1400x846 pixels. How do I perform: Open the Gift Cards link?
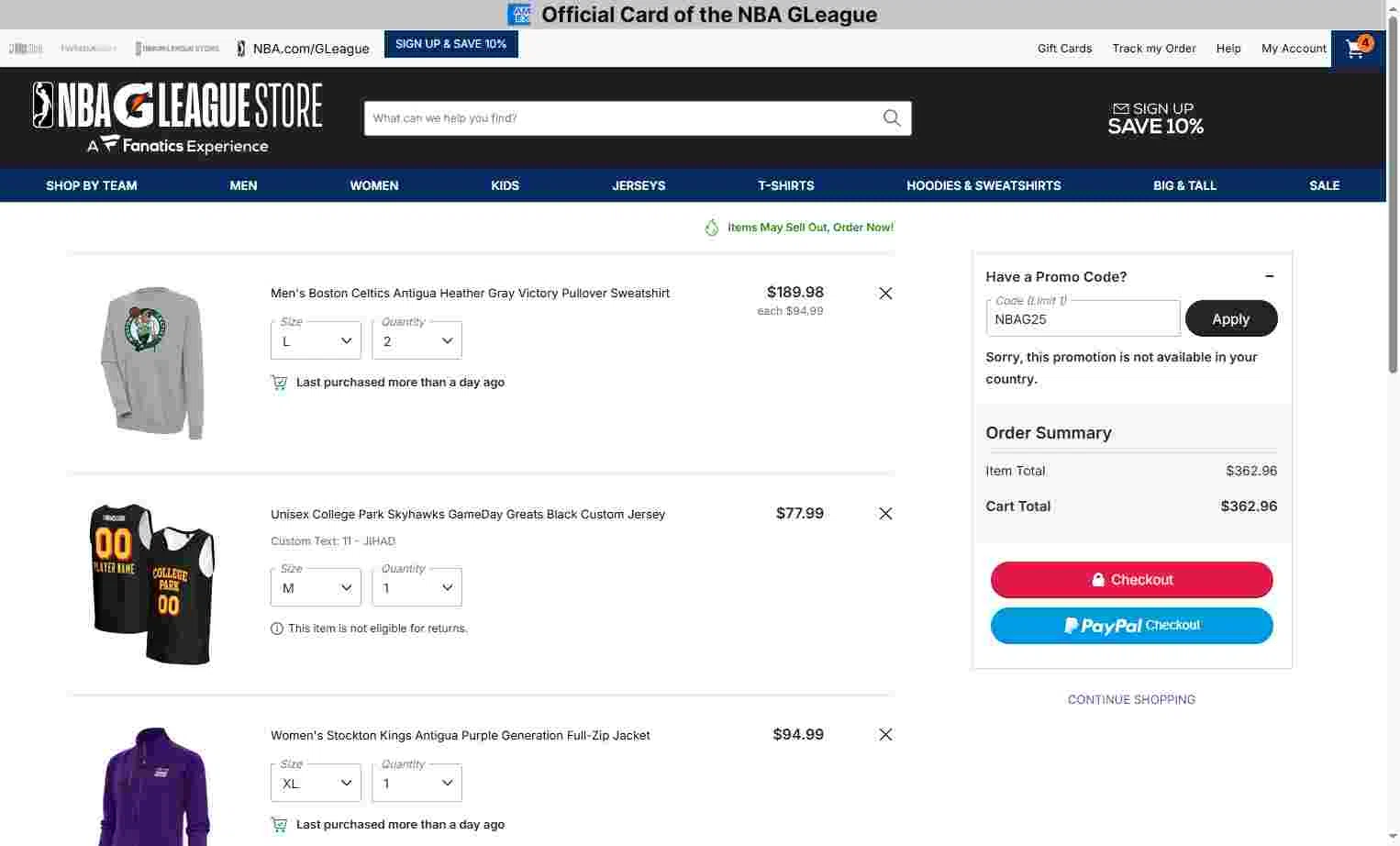click(1064, 49)
